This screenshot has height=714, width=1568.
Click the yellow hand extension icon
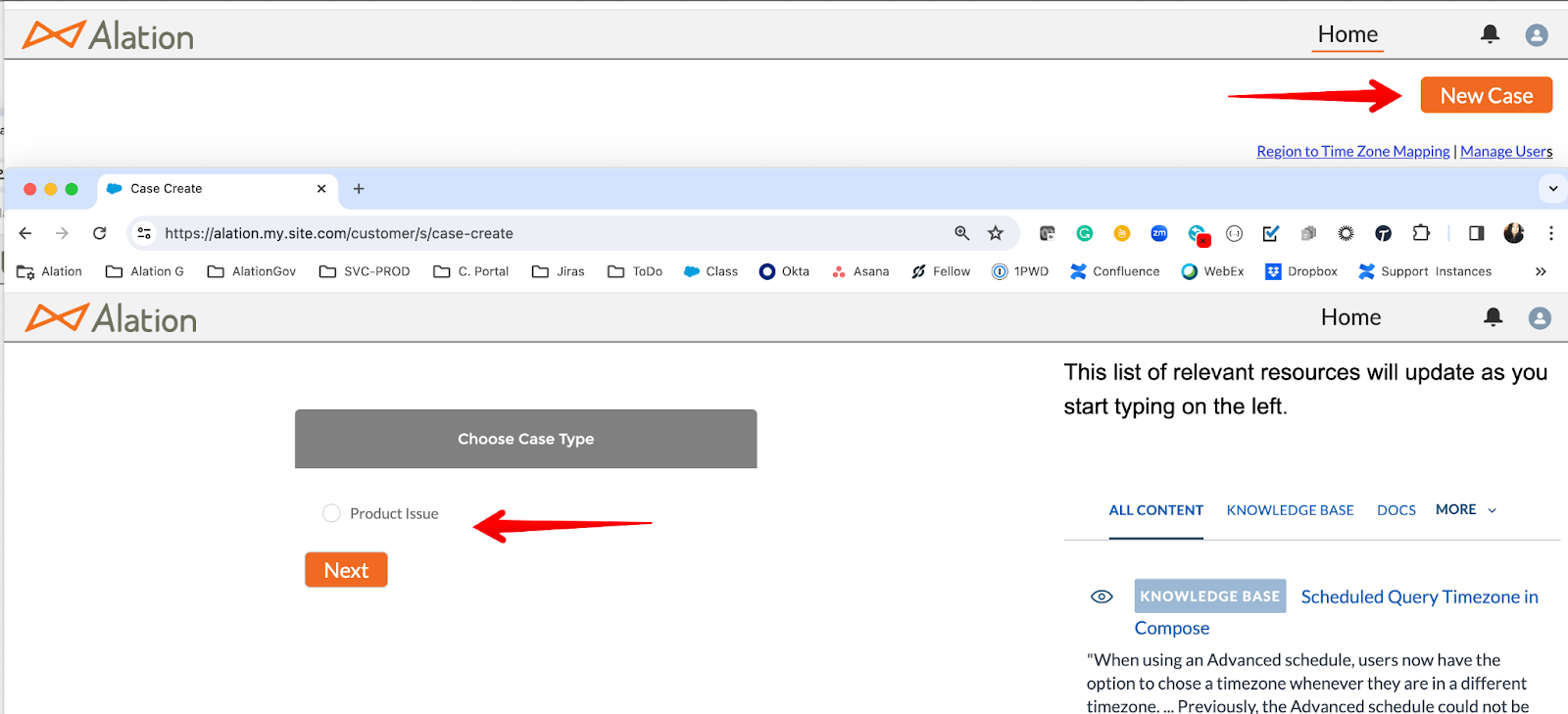coord(1122,233)
